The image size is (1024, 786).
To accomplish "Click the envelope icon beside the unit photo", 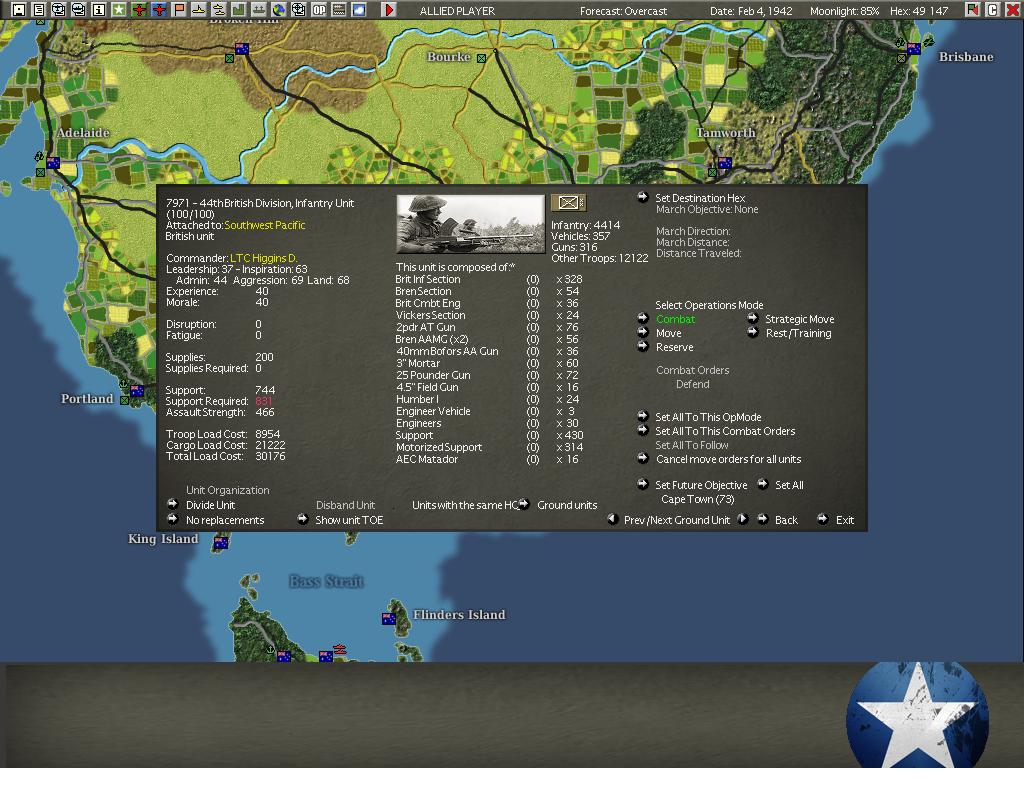I will click(568, 203).
